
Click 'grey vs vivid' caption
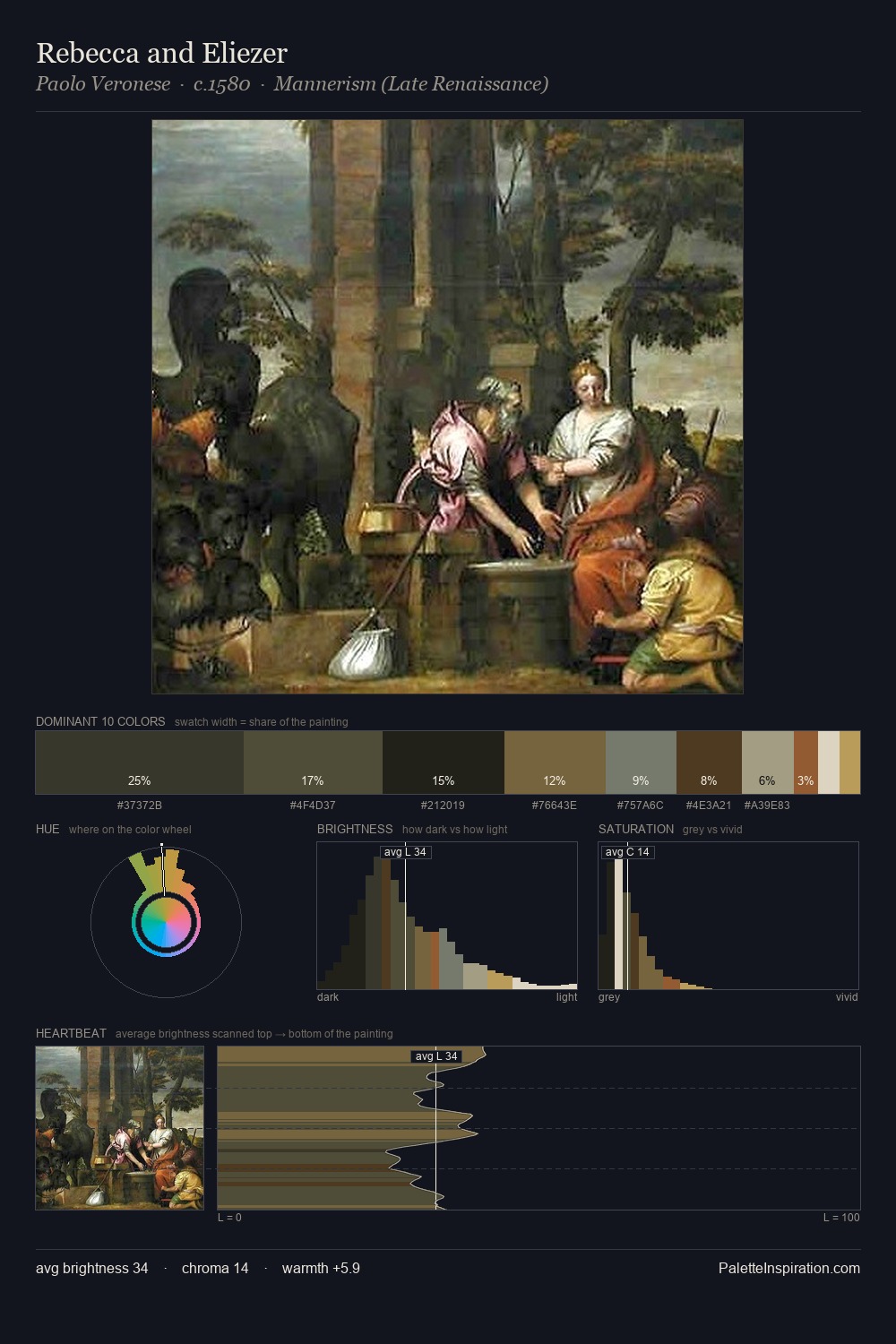(712, 829)
